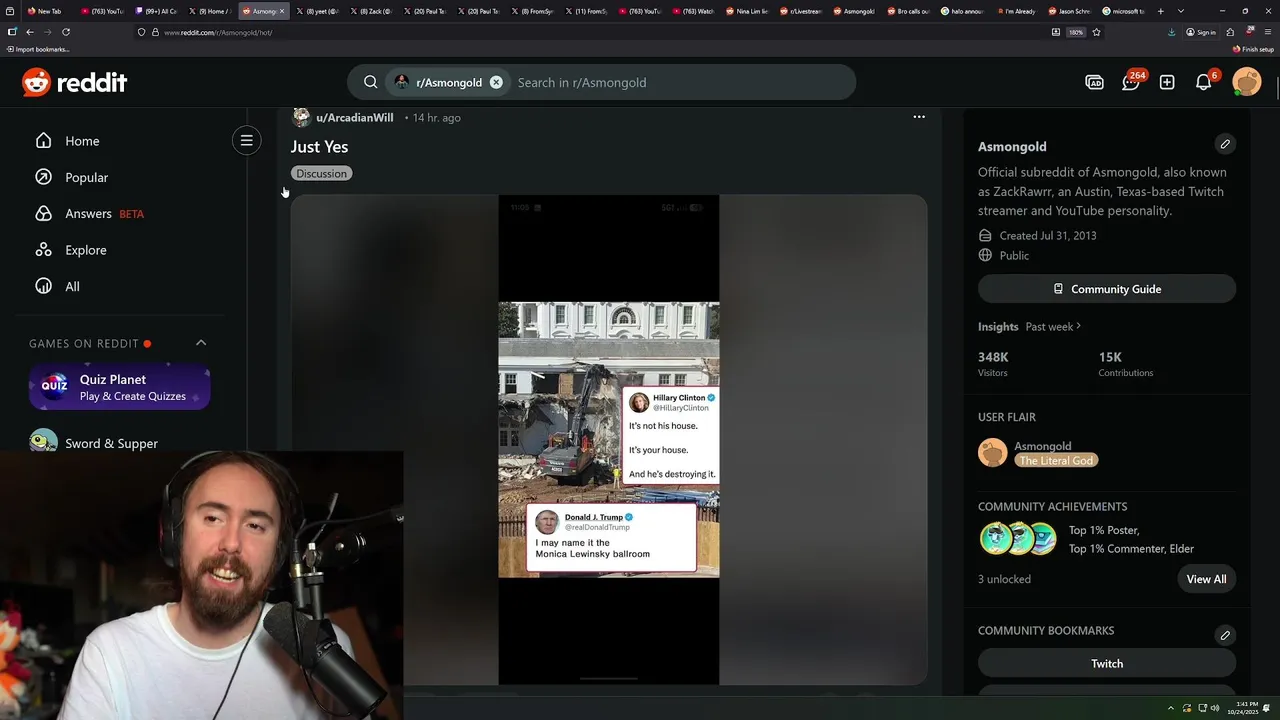Open the browser downloads panel
The width and height of the screenshot is (1280, 720).
coord(1172,32)
